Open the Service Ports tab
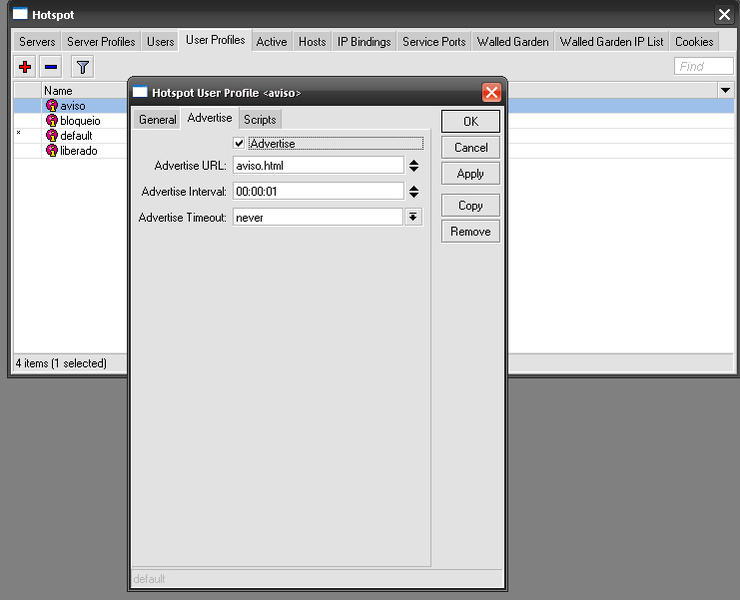 pyautogui.click(x=434, y=42)
